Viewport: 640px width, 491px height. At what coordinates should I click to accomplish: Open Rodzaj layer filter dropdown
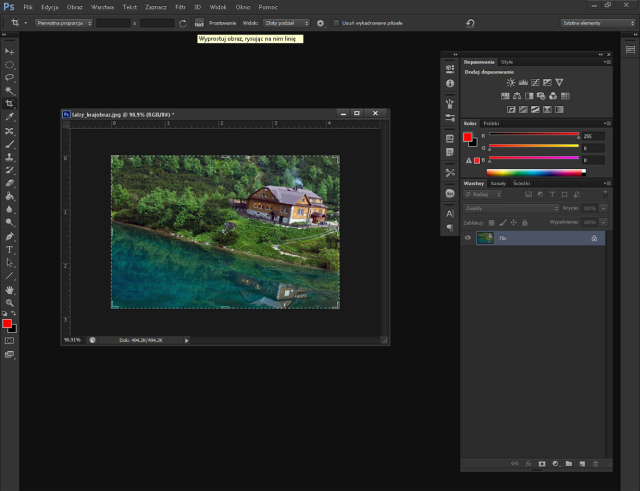point(482,195)
